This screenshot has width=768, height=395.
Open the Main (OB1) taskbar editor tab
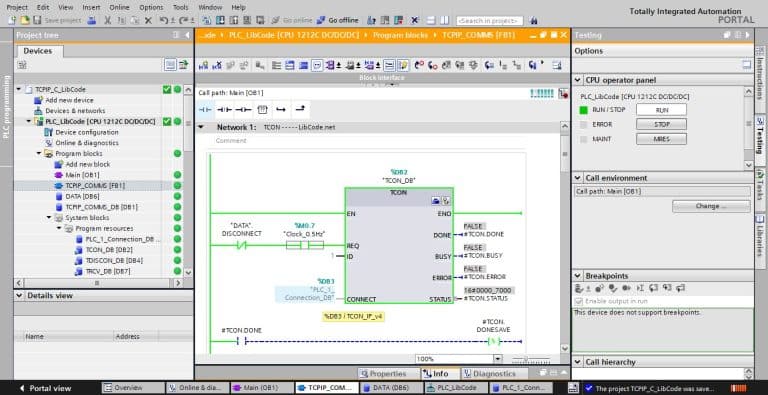tap(261, 388)
